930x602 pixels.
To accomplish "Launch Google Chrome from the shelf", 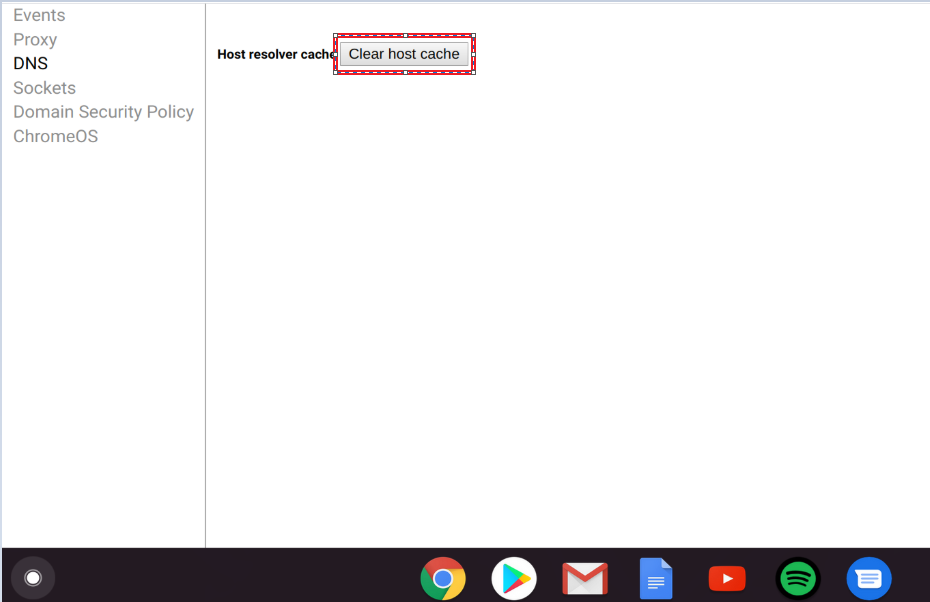I will 443,578.
